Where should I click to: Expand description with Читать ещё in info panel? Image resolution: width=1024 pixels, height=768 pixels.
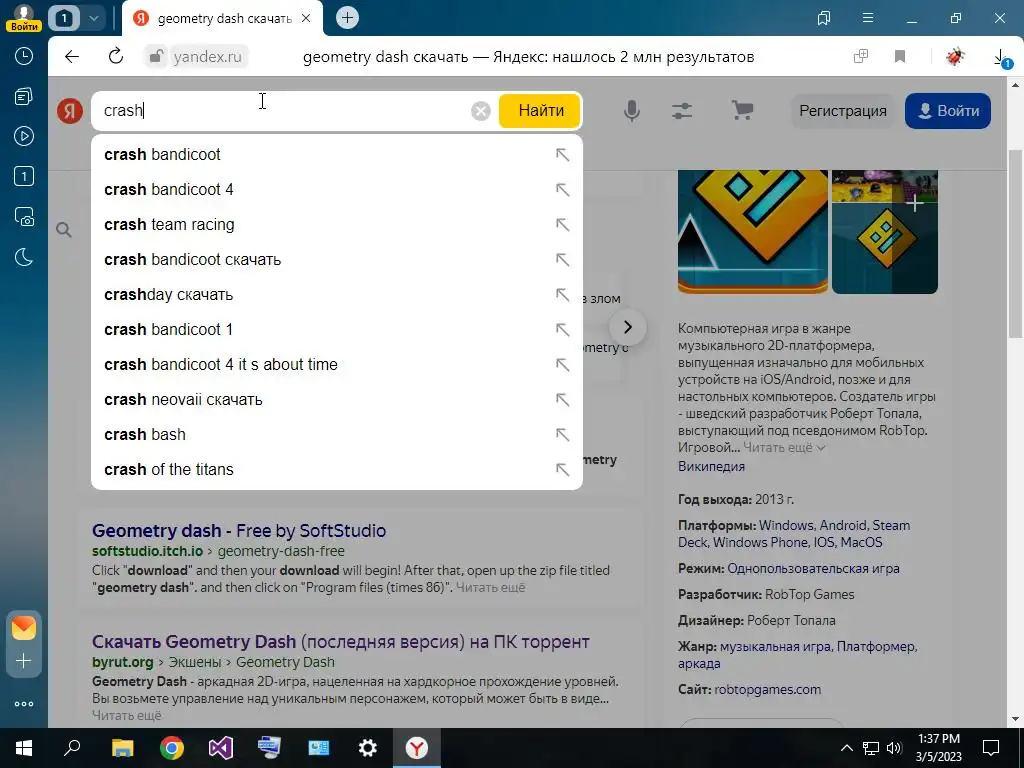coord(784,448)
